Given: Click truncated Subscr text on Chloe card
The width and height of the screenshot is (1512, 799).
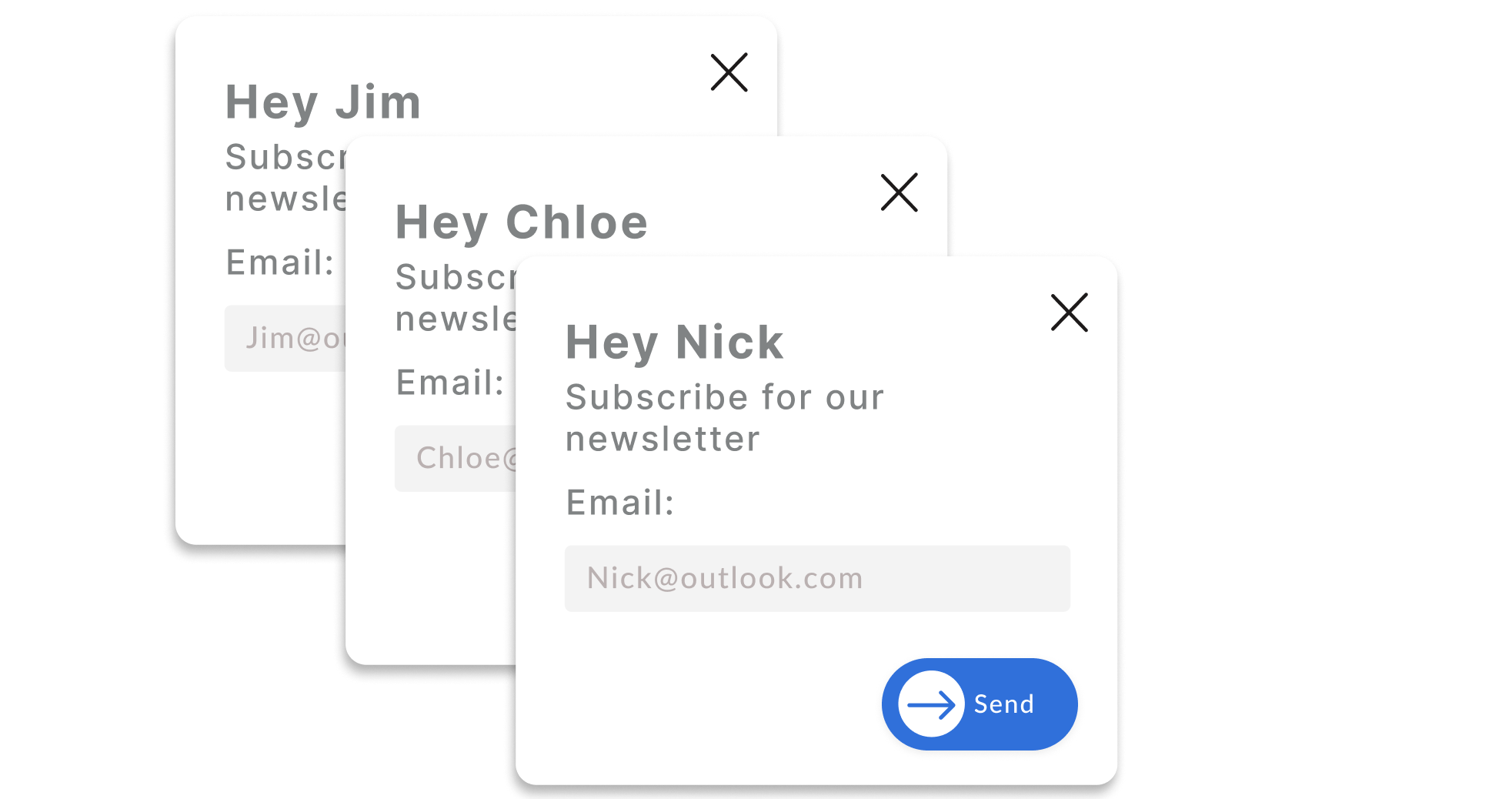Looking at the screenshot, I should 456,277.
